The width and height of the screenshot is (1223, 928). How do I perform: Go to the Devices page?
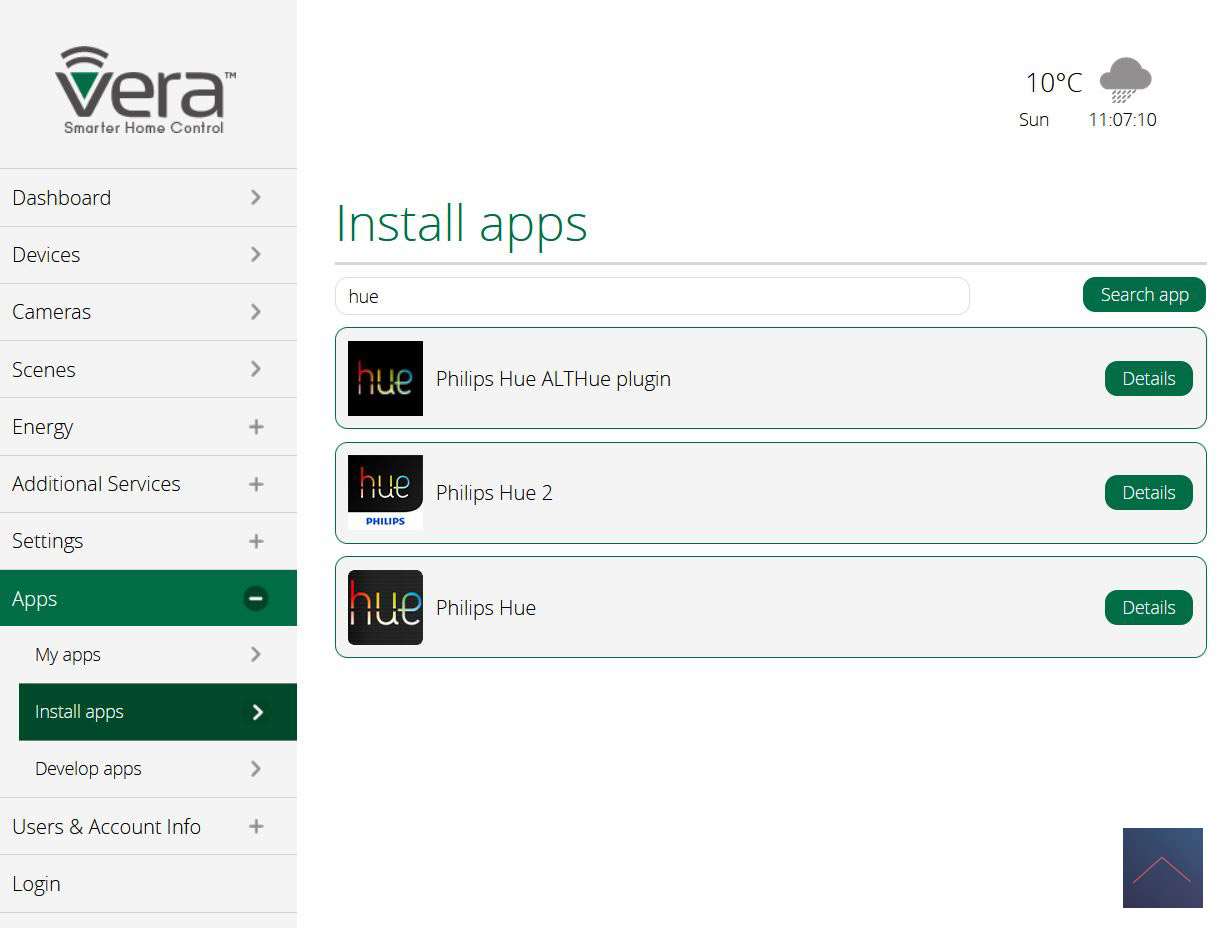46,255
